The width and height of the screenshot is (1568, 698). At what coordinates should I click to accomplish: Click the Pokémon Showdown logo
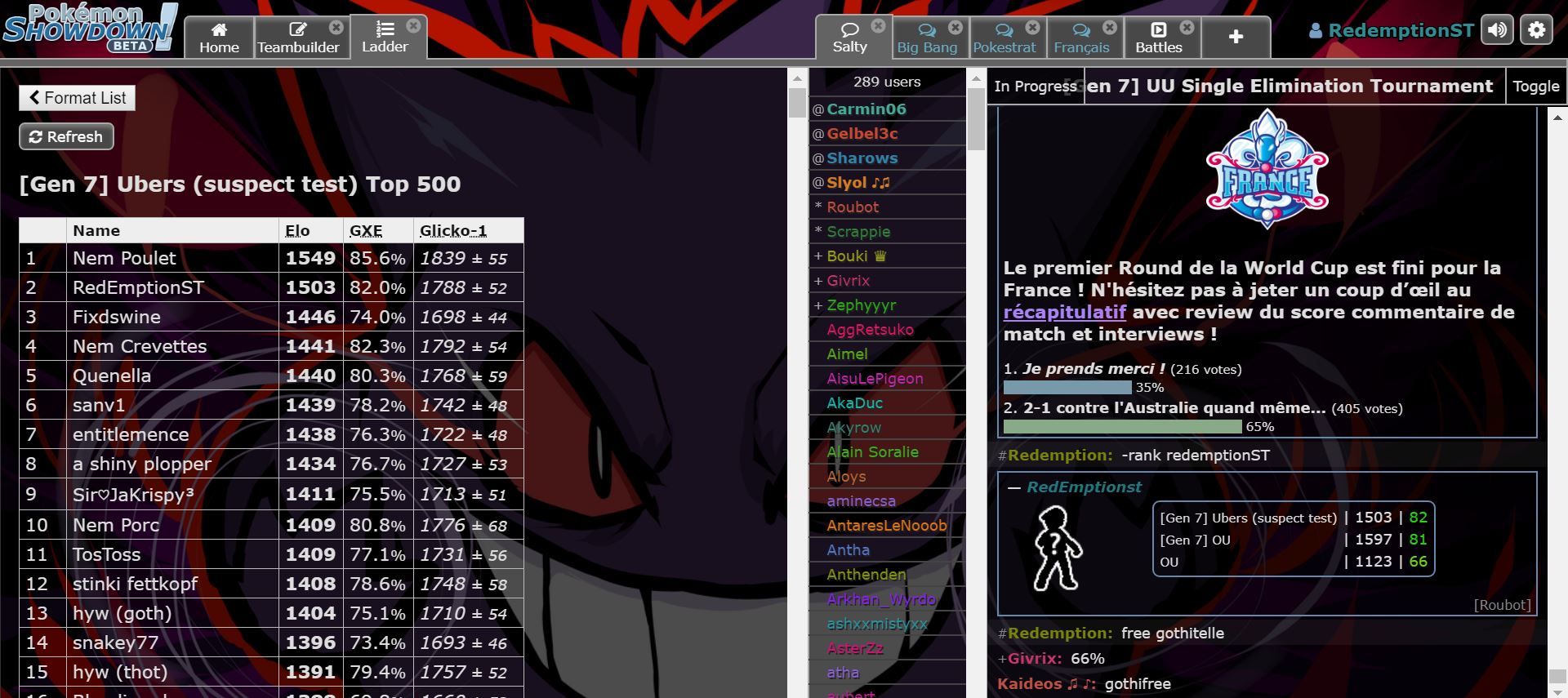[x=90, y=29]
